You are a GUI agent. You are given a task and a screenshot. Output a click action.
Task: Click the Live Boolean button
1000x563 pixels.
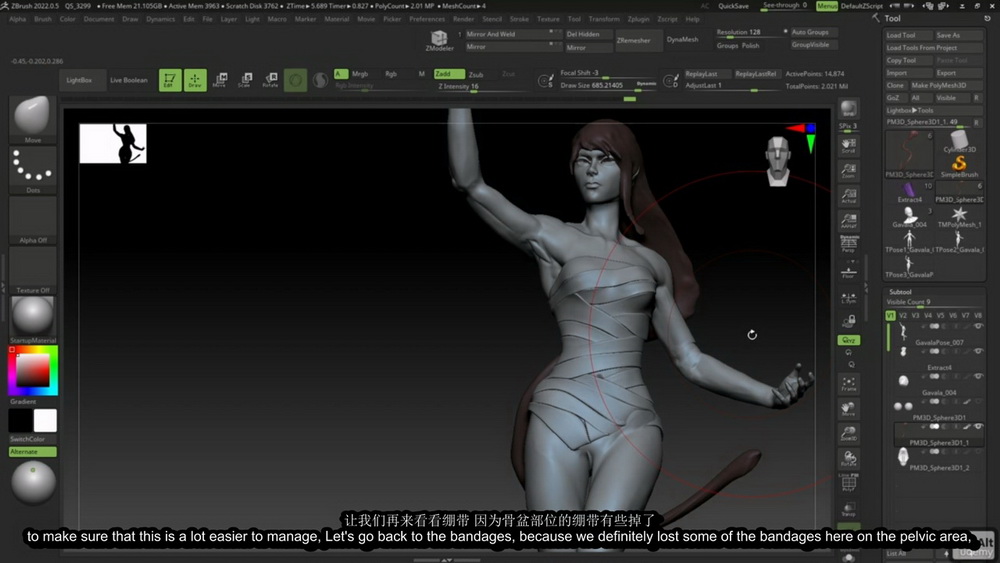(x=129, y=80)
